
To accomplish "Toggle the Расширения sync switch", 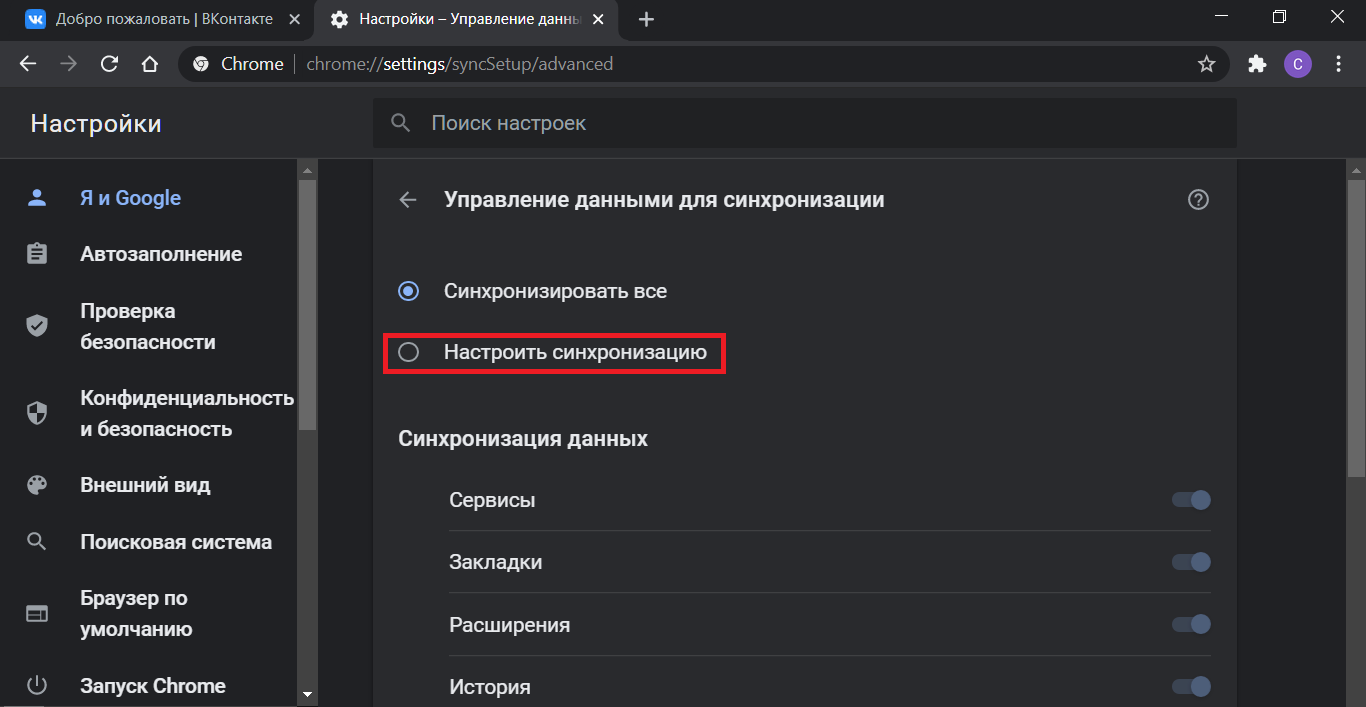I will pos(1191,624).
